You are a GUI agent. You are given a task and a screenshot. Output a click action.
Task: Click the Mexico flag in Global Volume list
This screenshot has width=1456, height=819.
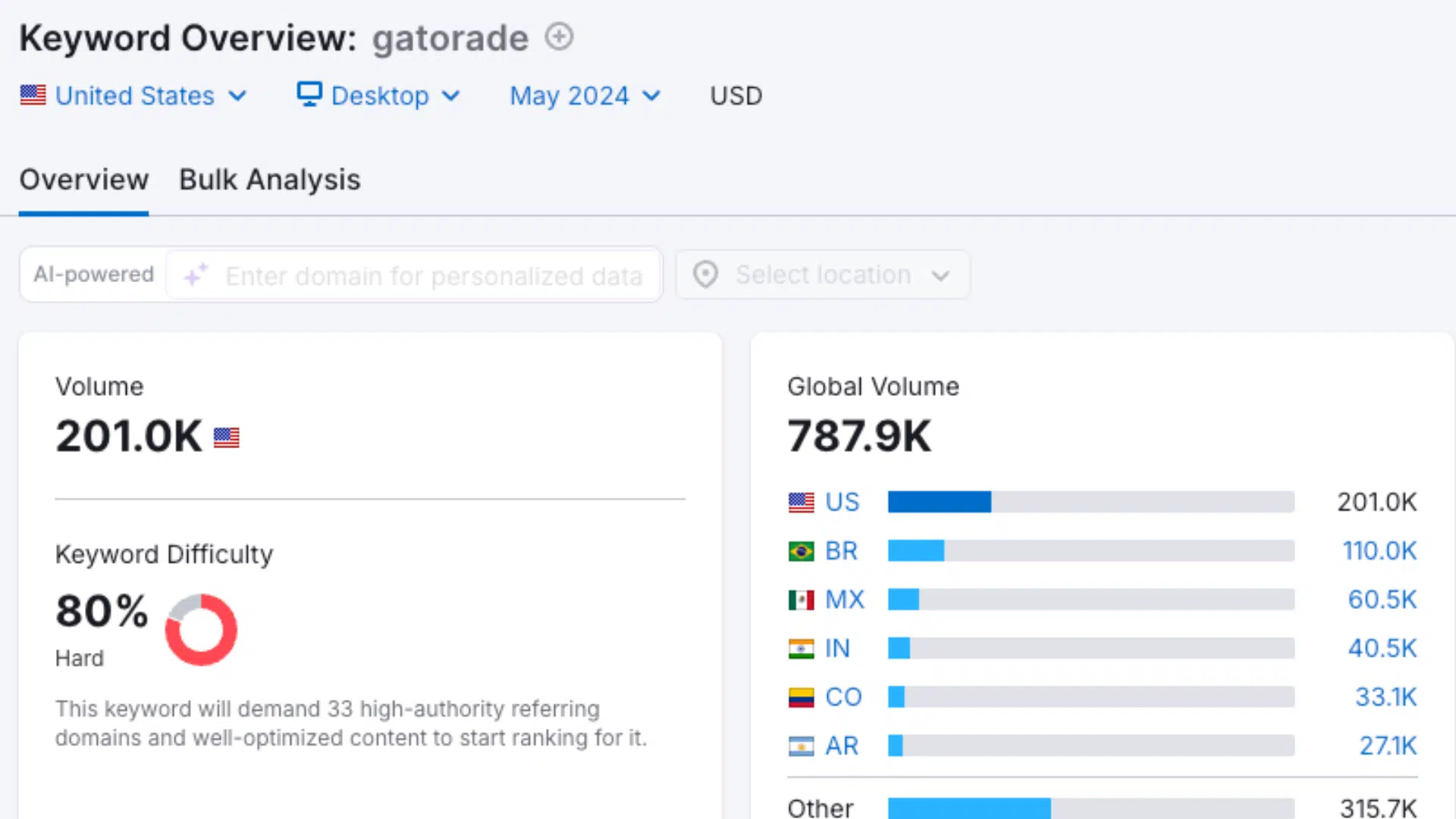coord(800,599)
